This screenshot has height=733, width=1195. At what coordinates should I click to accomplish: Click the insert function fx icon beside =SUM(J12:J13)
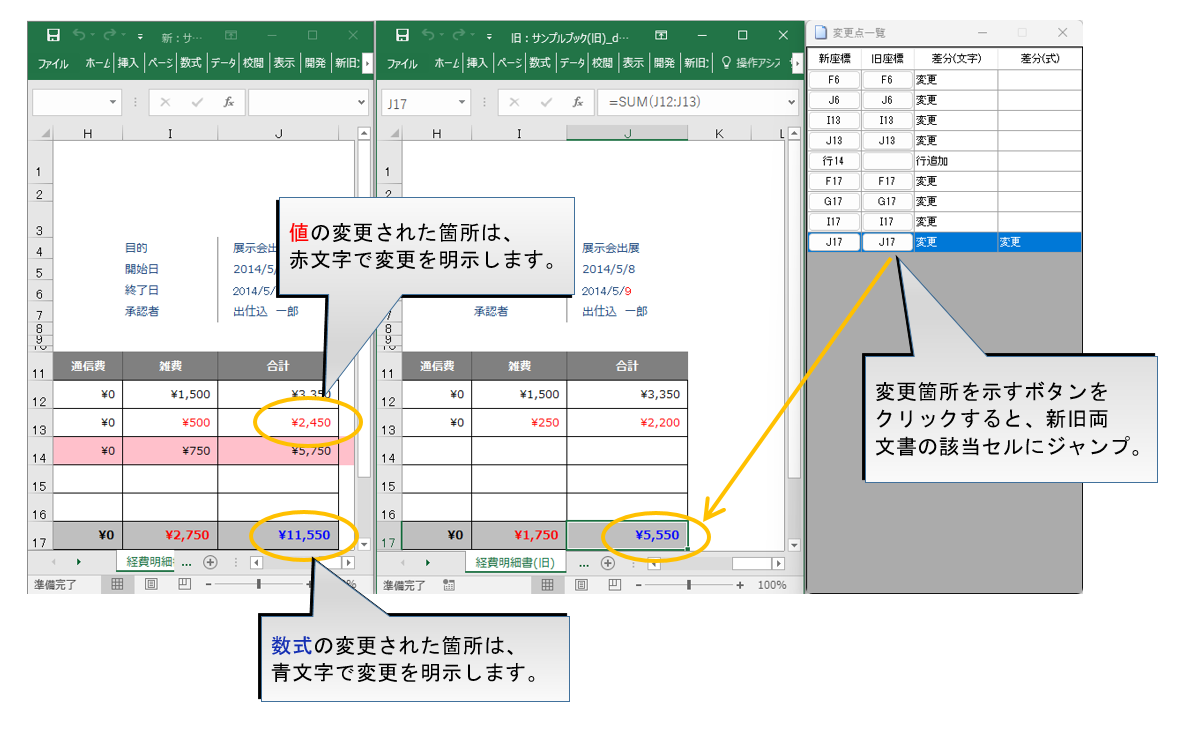(577, 102)
